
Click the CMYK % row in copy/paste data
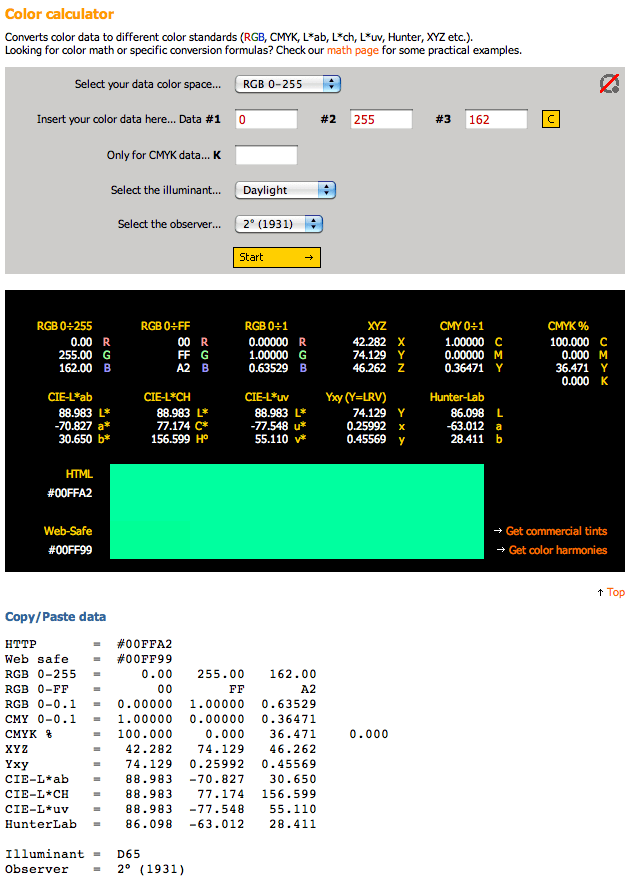pos(196,734)
